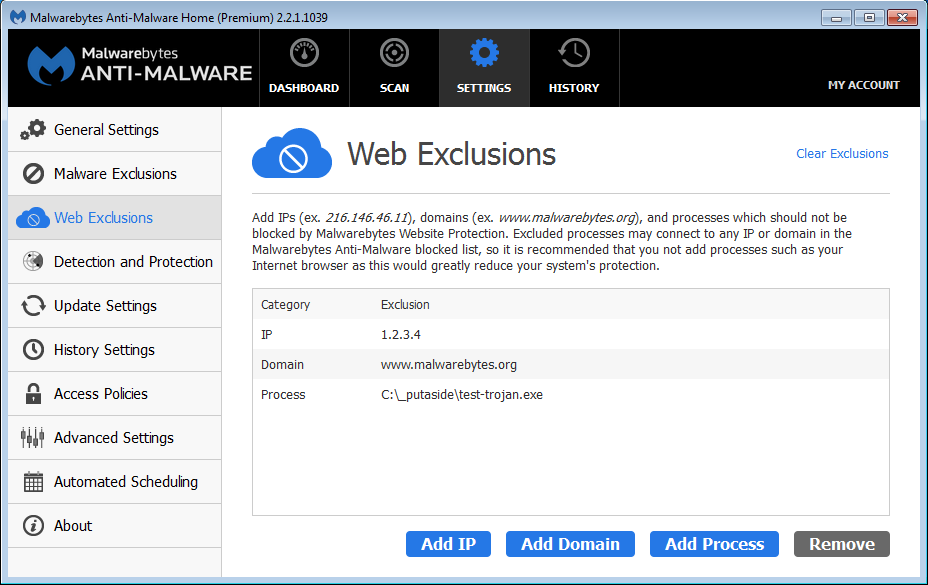Click the title bar Malwarebytes app icon
This screenshot has height=585, width=928.
pos(18,17)
